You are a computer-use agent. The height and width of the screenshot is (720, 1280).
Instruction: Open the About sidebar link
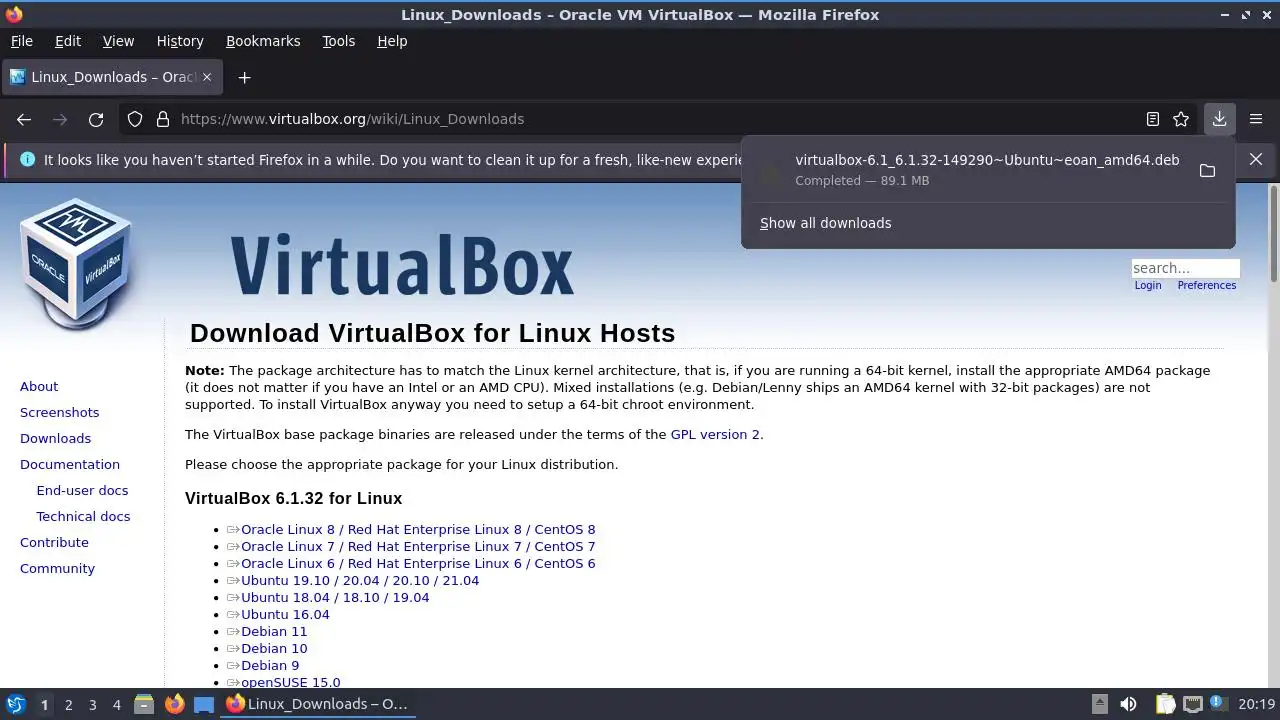[39, 386]
